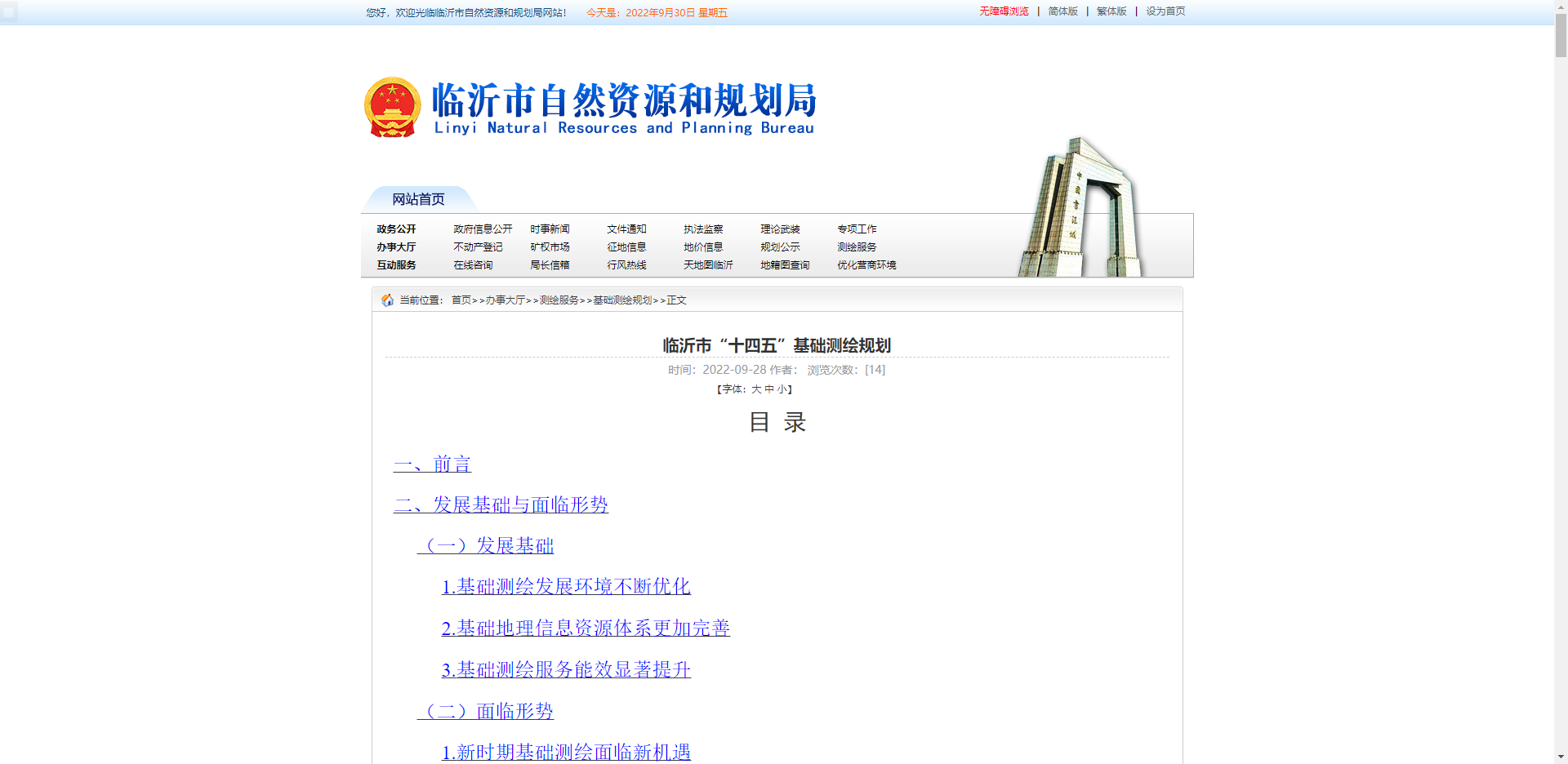Open the 互动服务 menu section
This screenshot has width=1568, height=764.
point(396,264)
